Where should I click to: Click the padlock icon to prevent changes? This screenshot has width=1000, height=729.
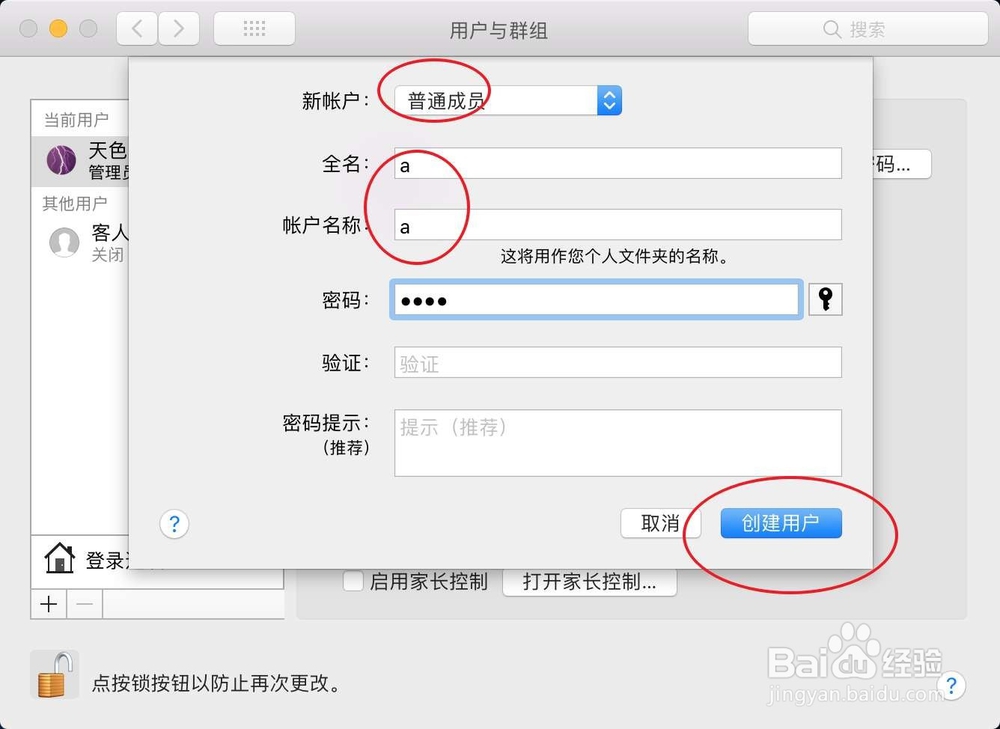(54, 675)
